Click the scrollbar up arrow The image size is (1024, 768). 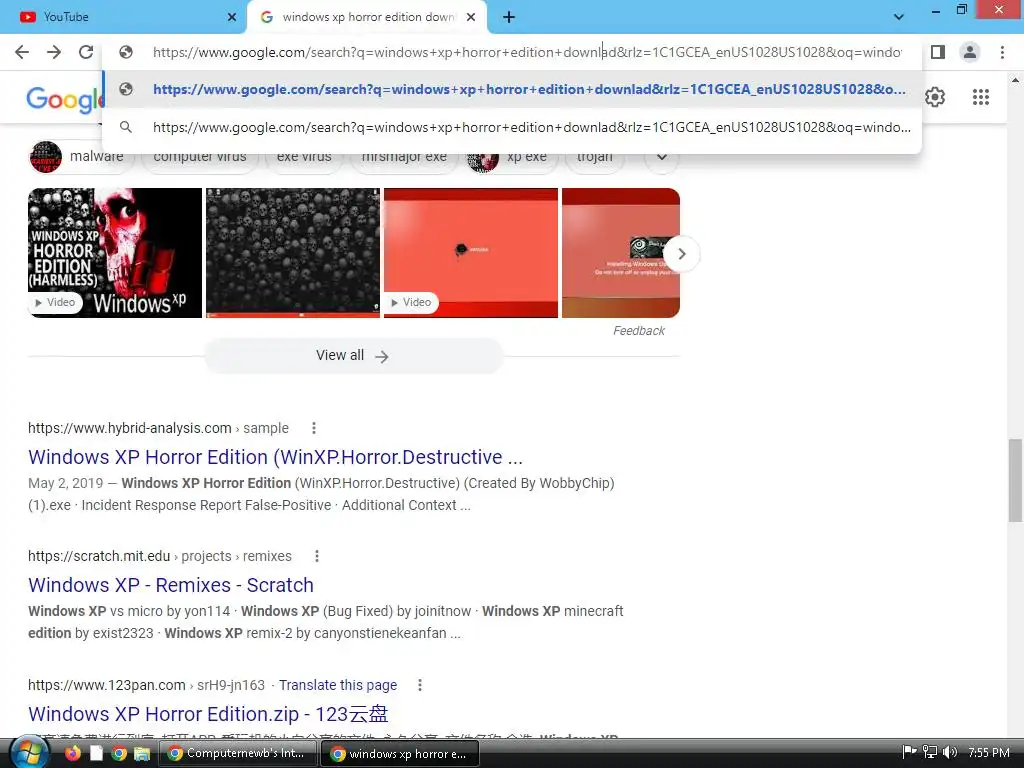point(1015,80)
